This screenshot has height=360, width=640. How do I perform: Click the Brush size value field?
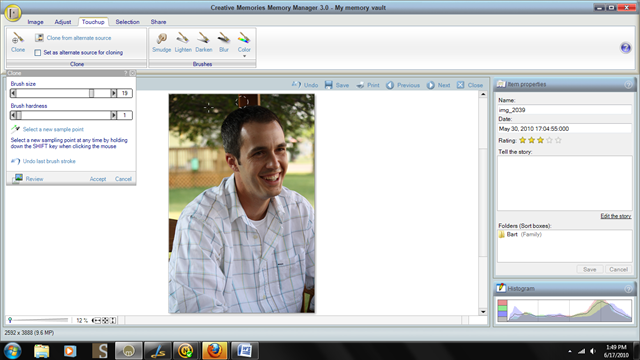click(x=124, y=93)
